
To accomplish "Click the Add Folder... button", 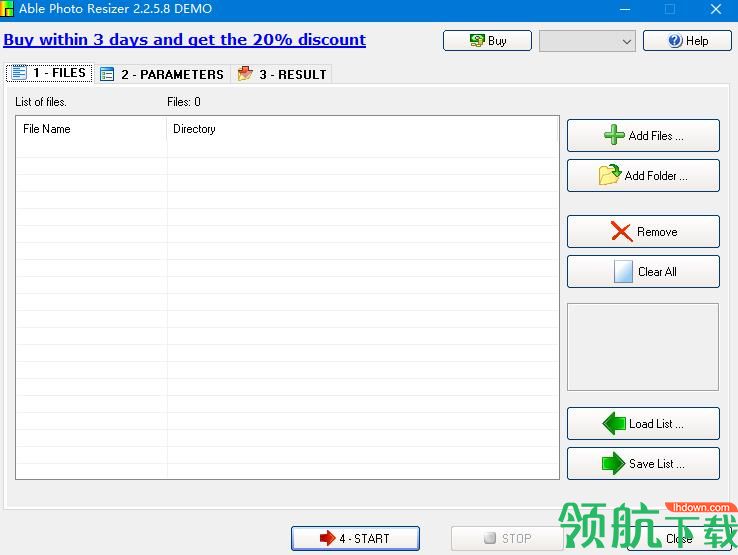I will [643, 176].
